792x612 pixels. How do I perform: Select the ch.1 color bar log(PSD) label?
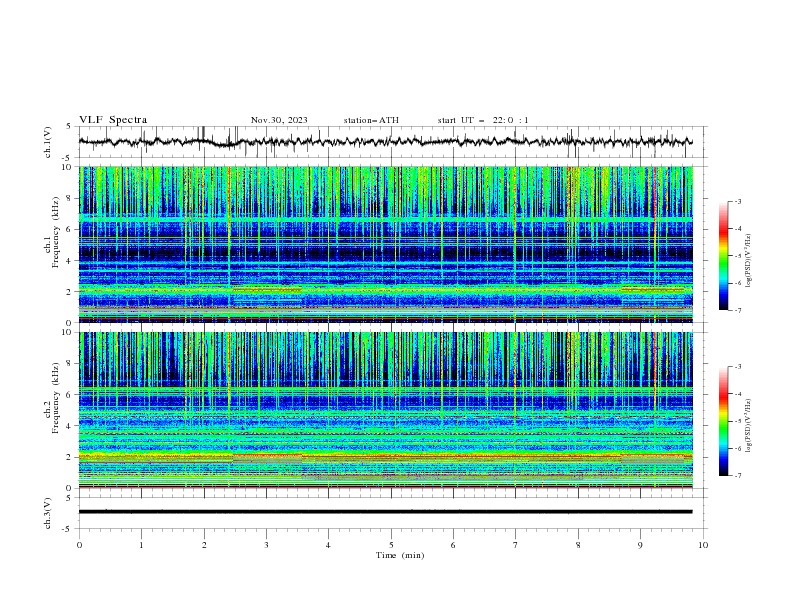748,261
